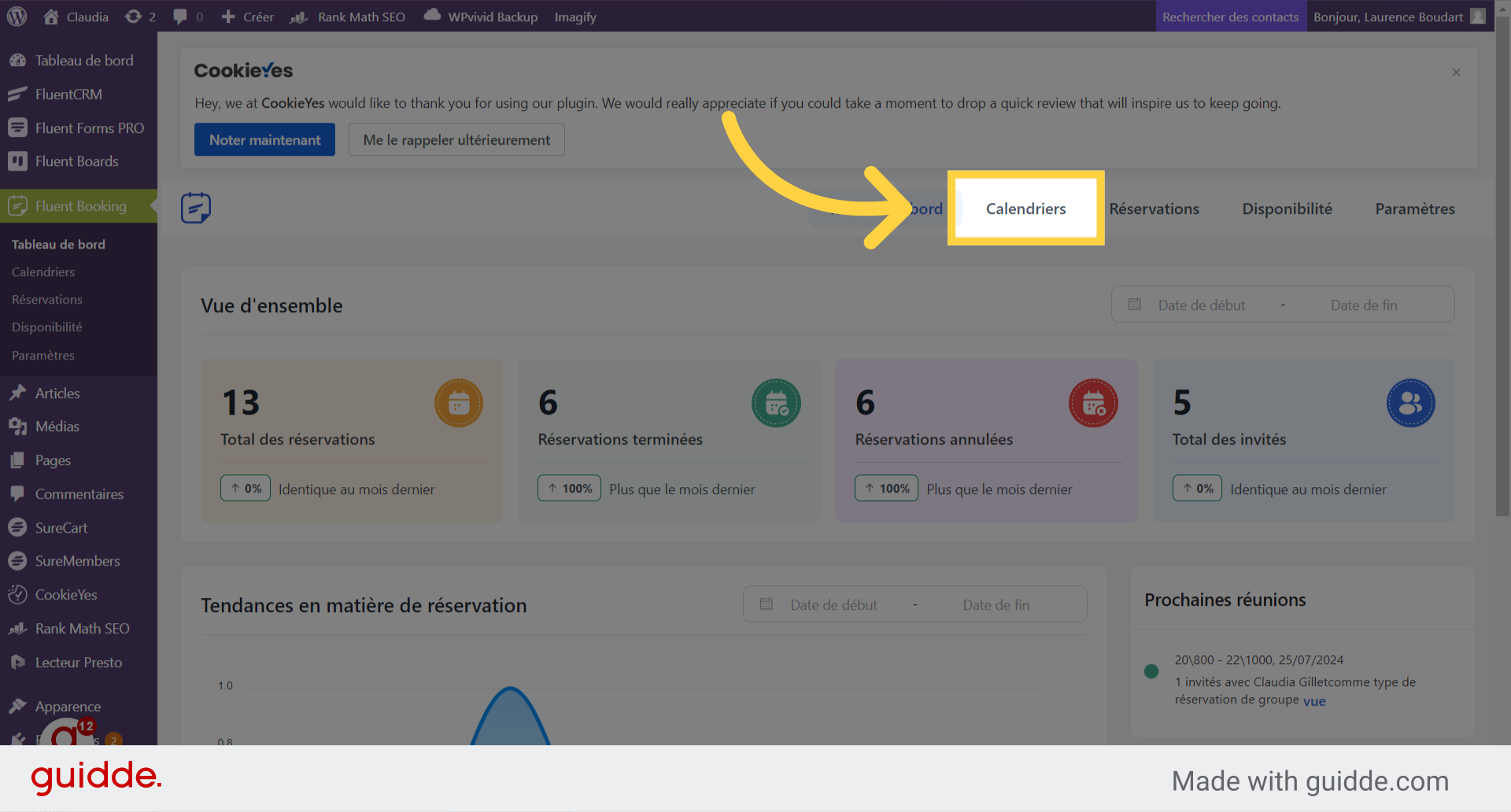Click Rechercher des contacts button
This screenshot has width=1511, height=812.
[x=1230, y=17]
